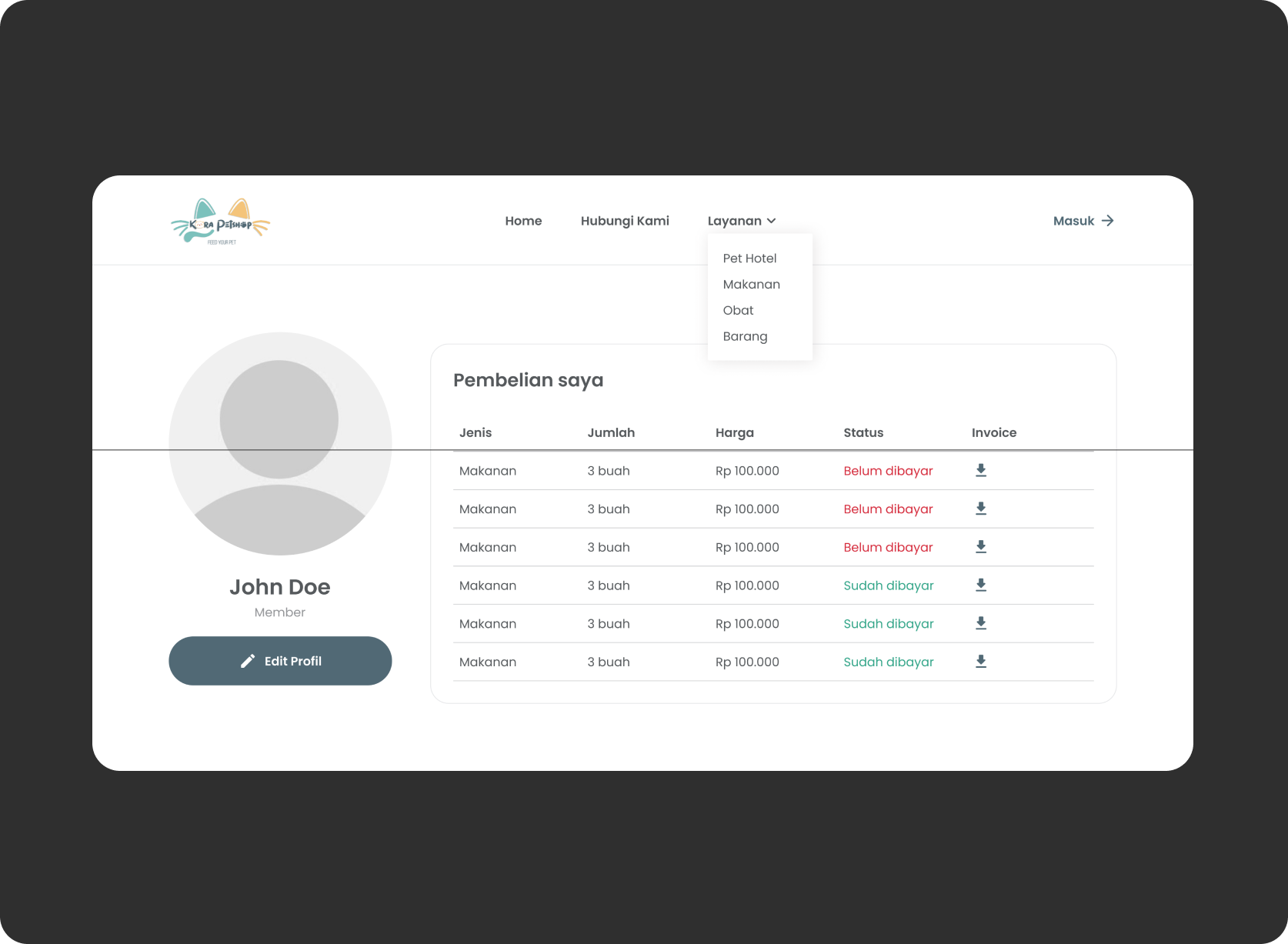Click the pencil icon on Edit Profil
Screen dimensions: 1288x944
[x=248, y=661]
